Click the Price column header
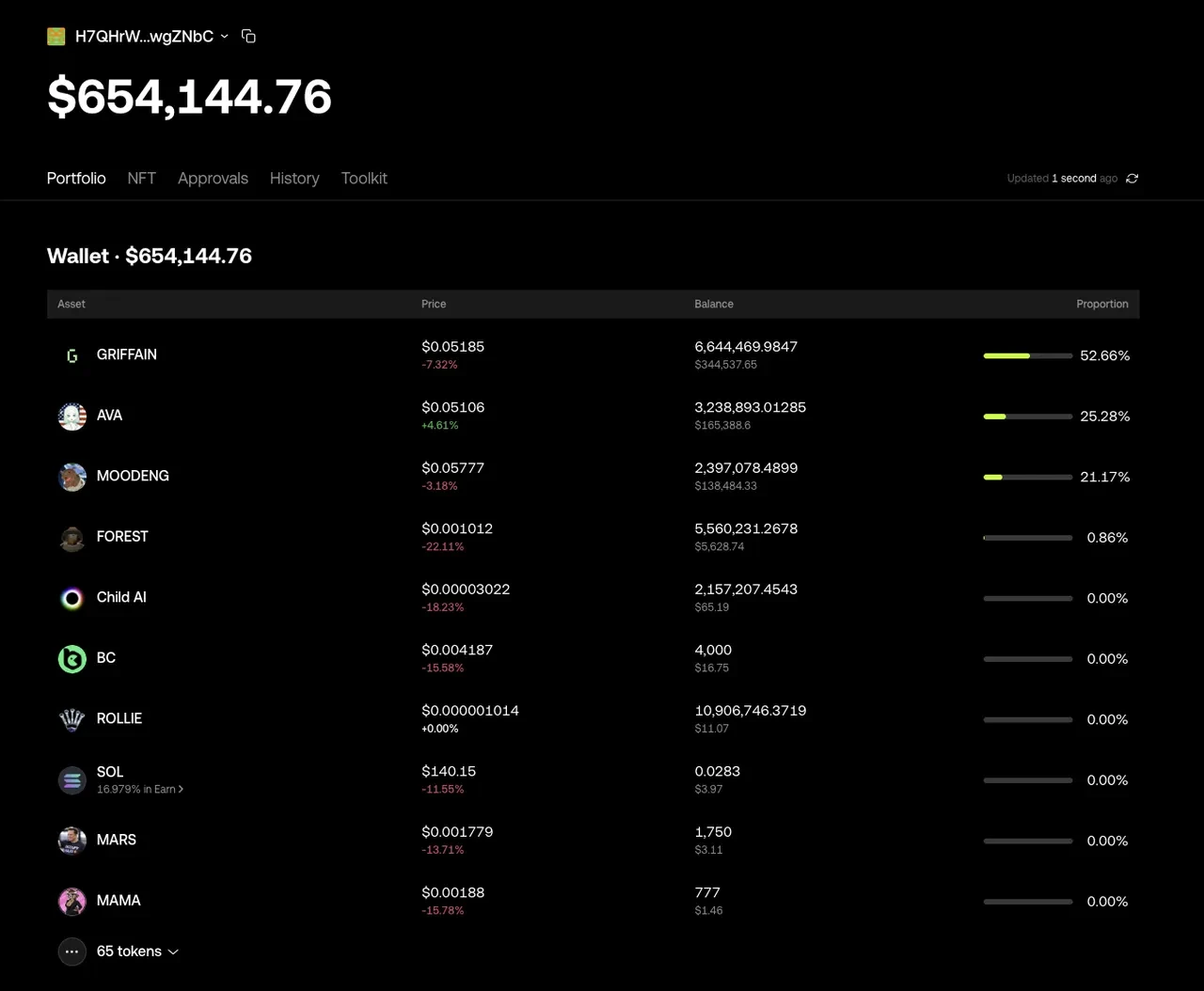This screenshot has width=1204, height=991. coord(434,304)
